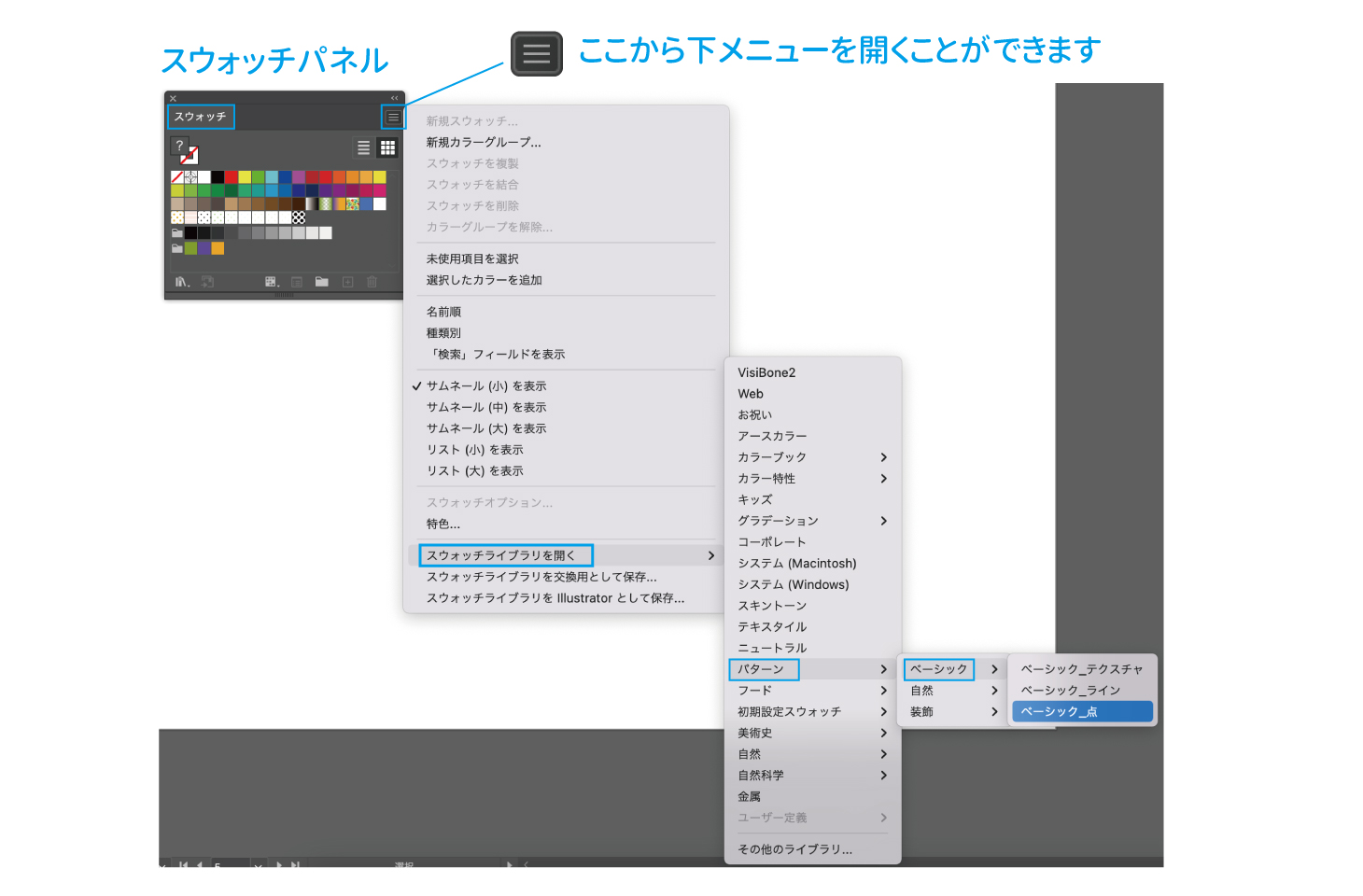Screen dimensions: 1363x896
Task: Collapse the Swatches panel with double arrows
Action: coord(394,98)
